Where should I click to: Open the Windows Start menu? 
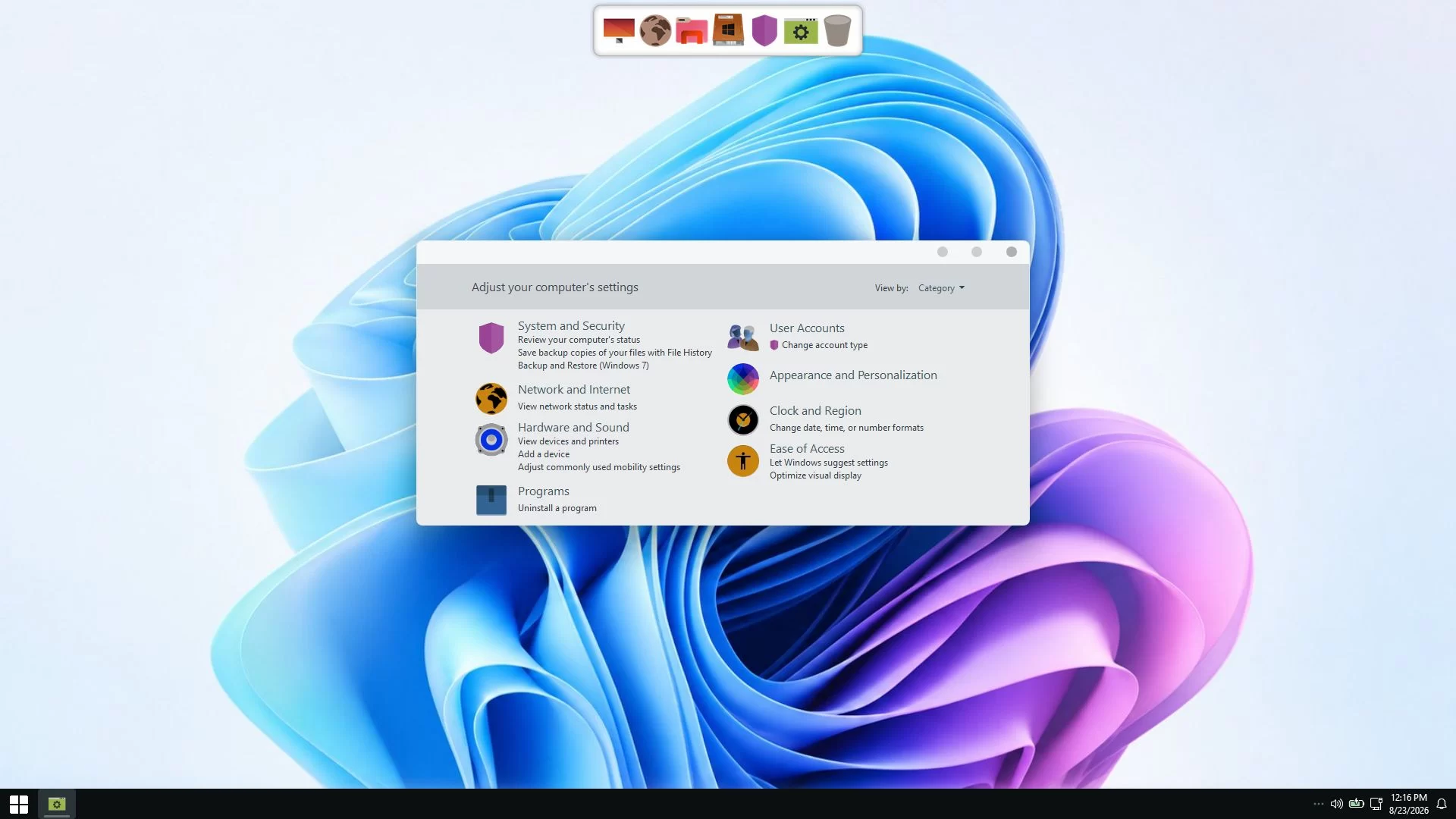pos(19,804)
